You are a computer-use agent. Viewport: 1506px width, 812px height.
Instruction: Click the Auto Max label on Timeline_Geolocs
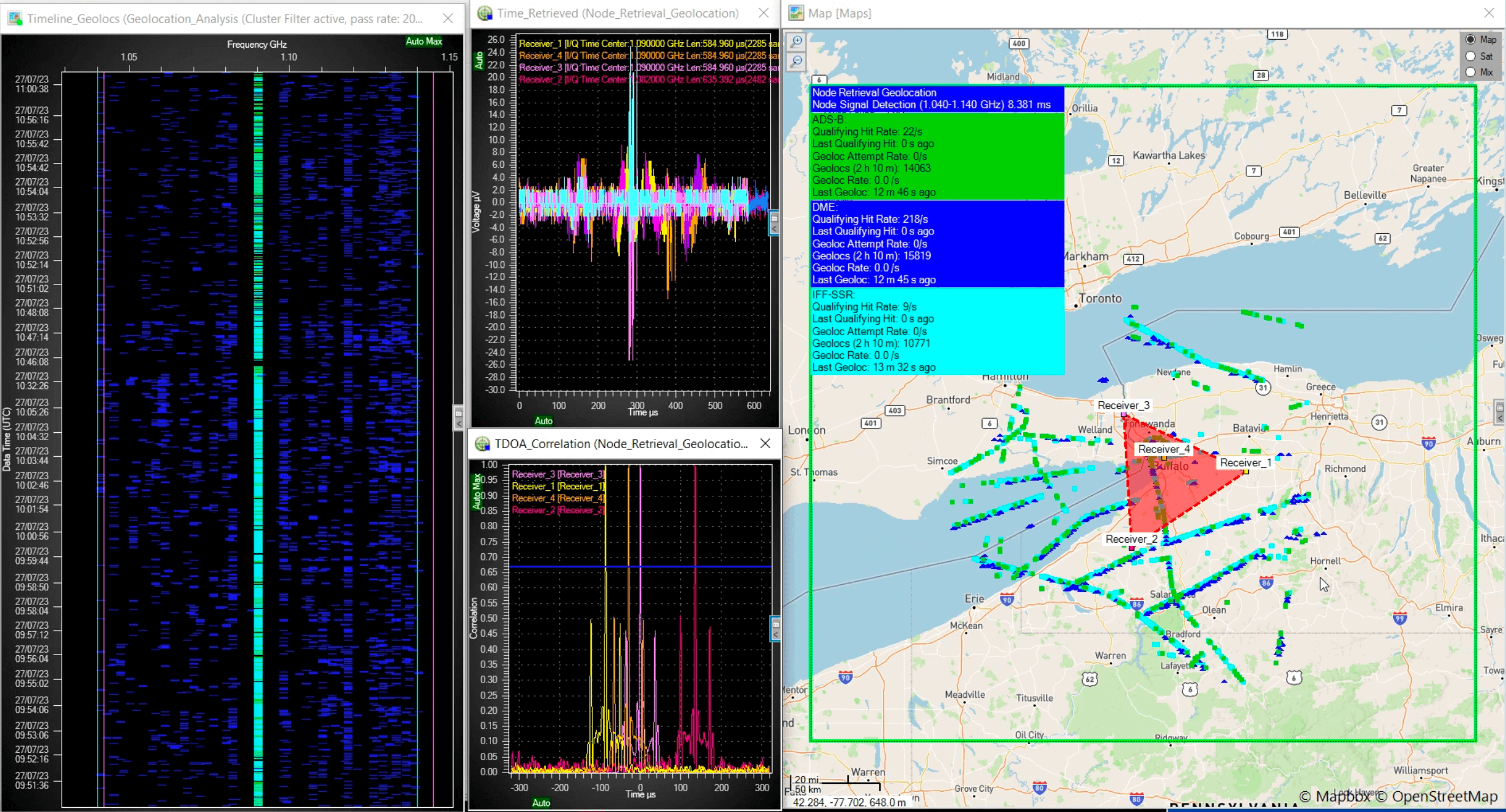click(423, 41)
